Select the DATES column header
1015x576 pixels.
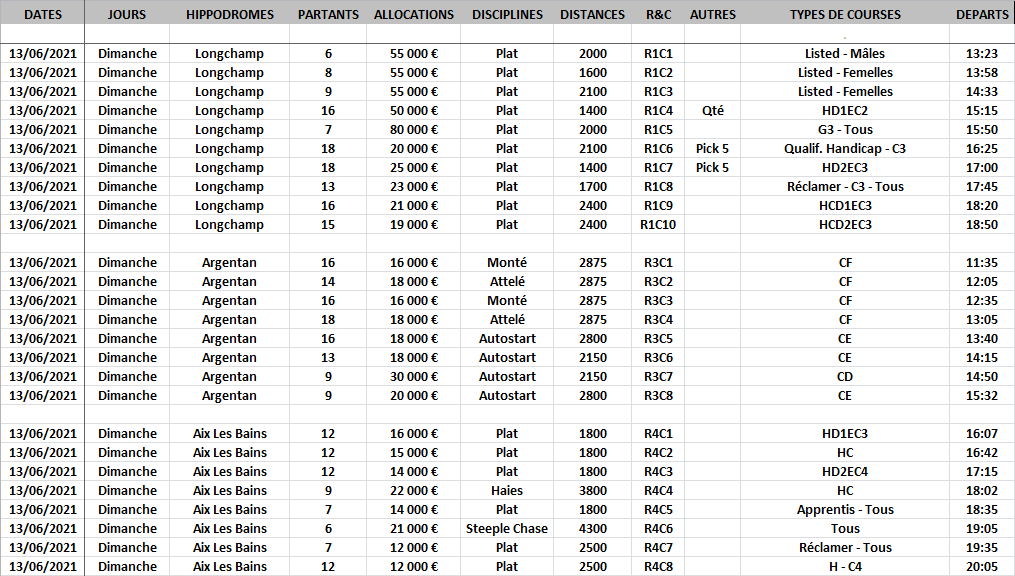(x=43, y=14)
